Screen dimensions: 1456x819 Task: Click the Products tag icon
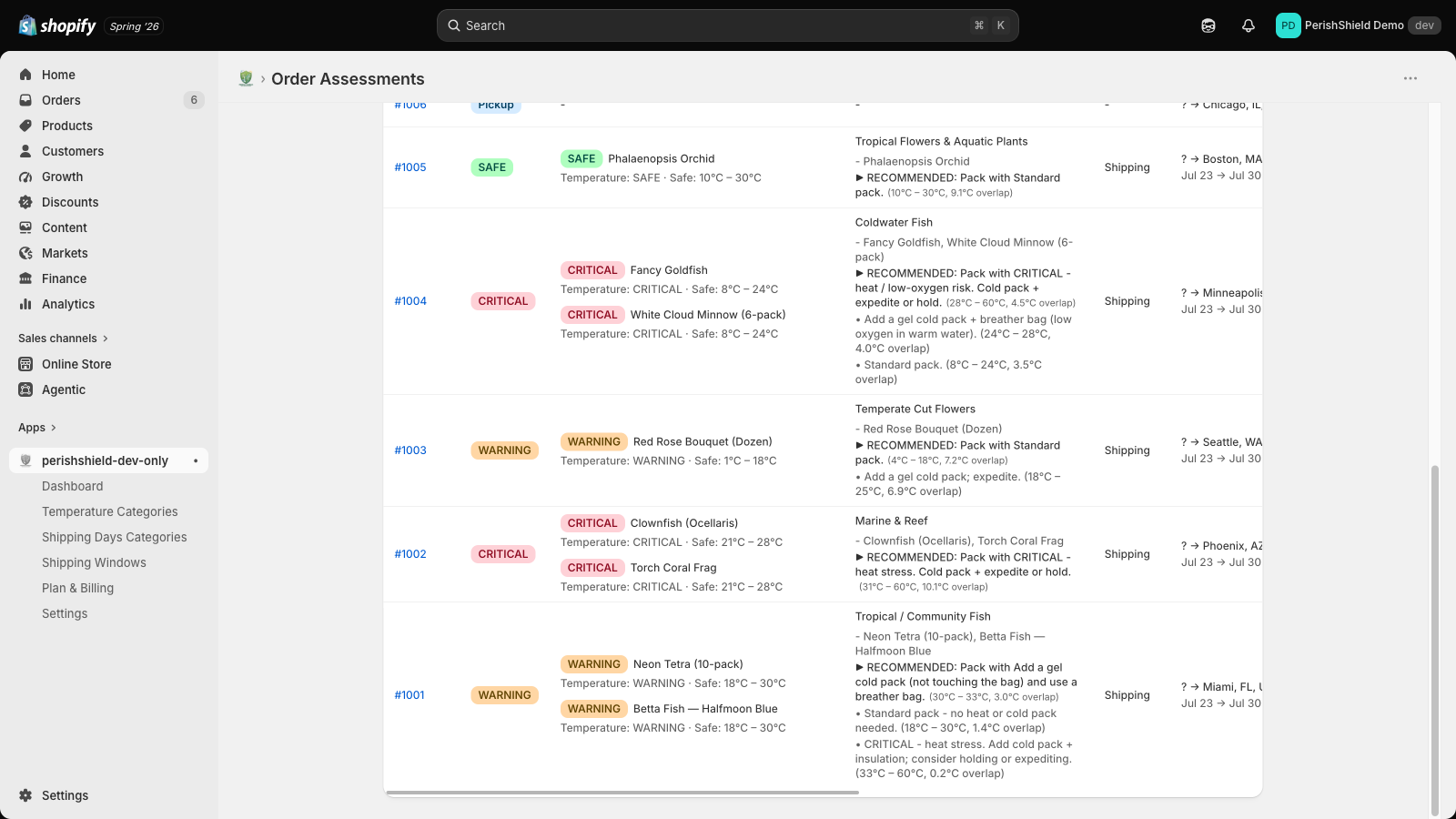pyautogui.click(x=25, y=126)
